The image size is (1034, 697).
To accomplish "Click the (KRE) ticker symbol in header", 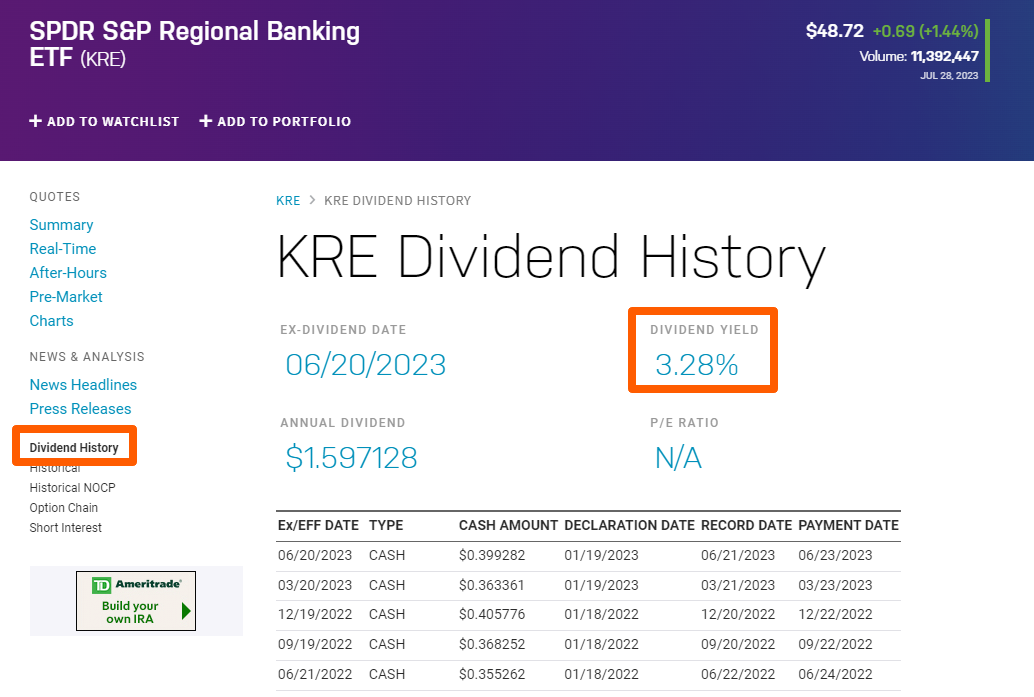I will click(x=103, y=59).
